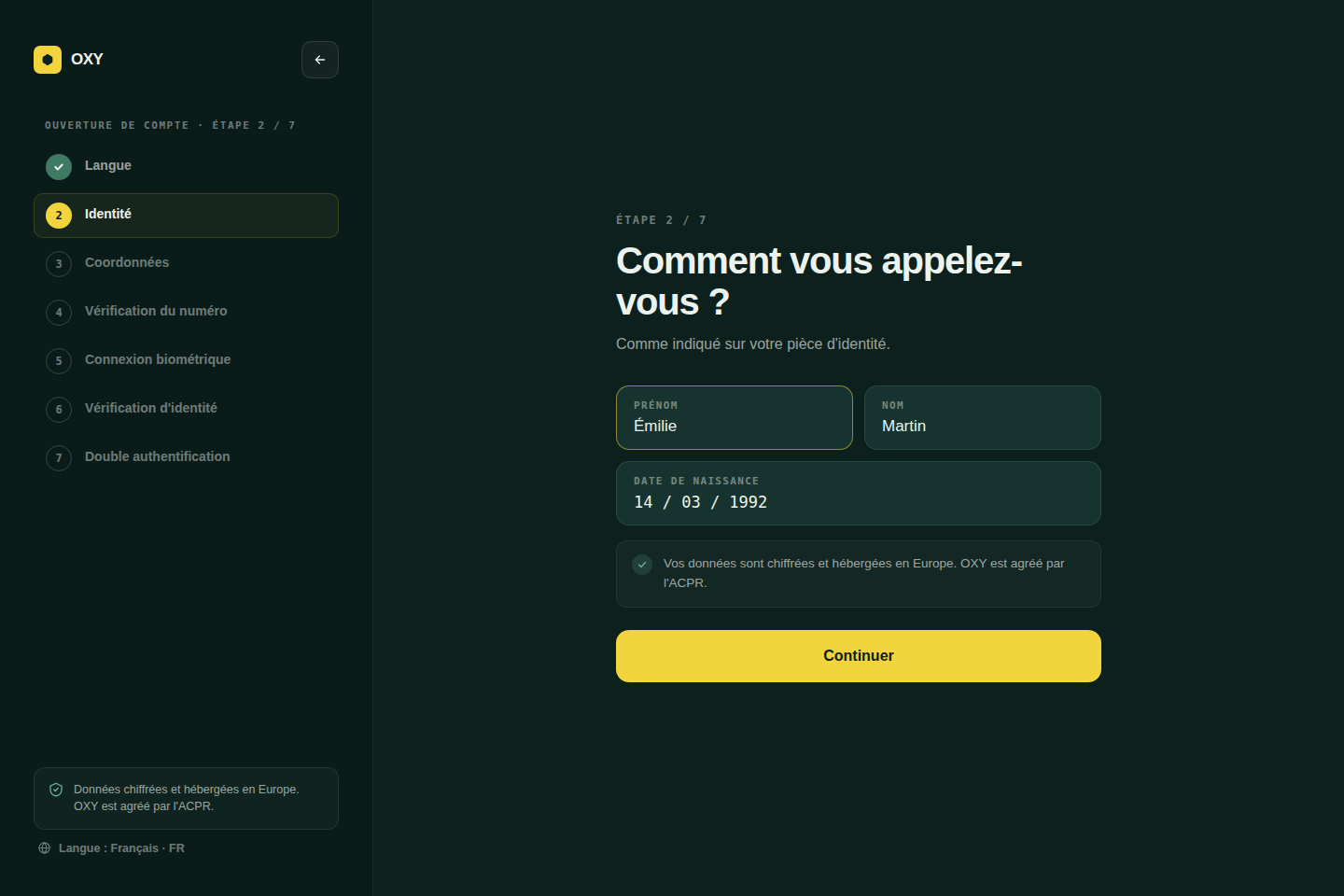Click the shield icon in data notice
The width and height of the screenshot is (1344, 896).
pyautogui.click(x=56, y=790)
